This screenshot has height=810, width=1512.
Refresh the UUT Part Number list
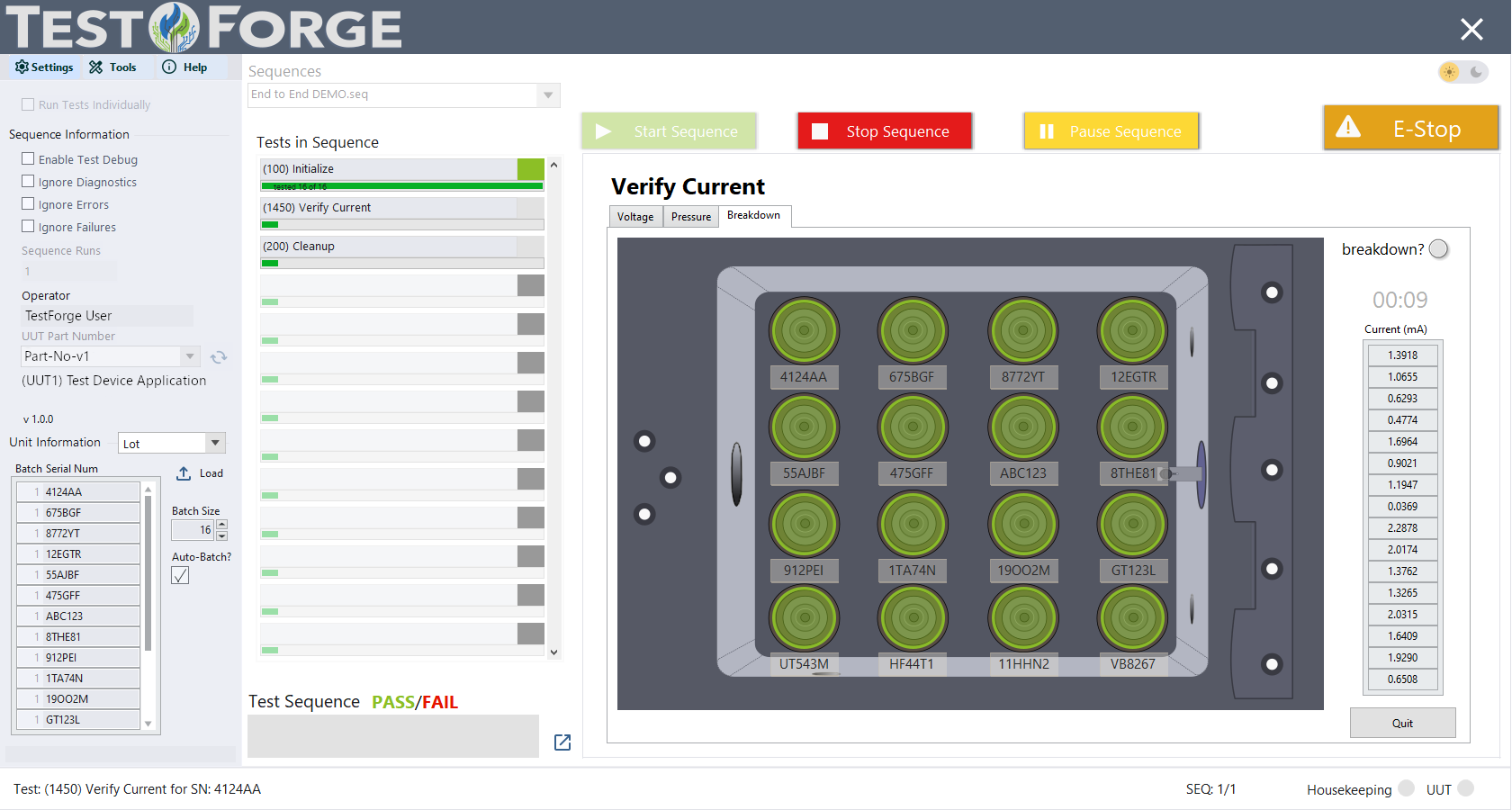219,356
